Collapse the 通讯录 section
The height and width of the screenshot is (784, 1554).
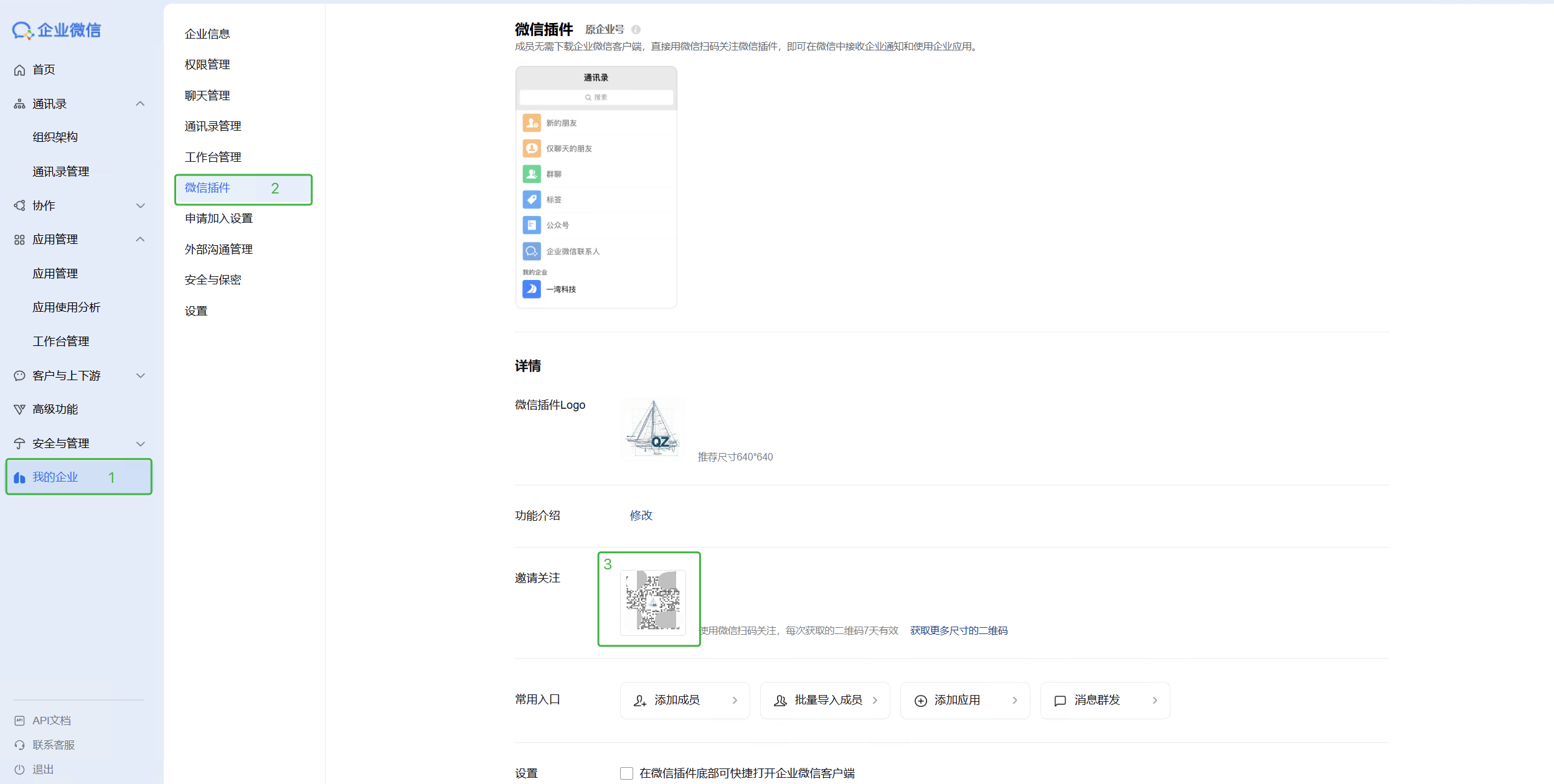point(140,103)
